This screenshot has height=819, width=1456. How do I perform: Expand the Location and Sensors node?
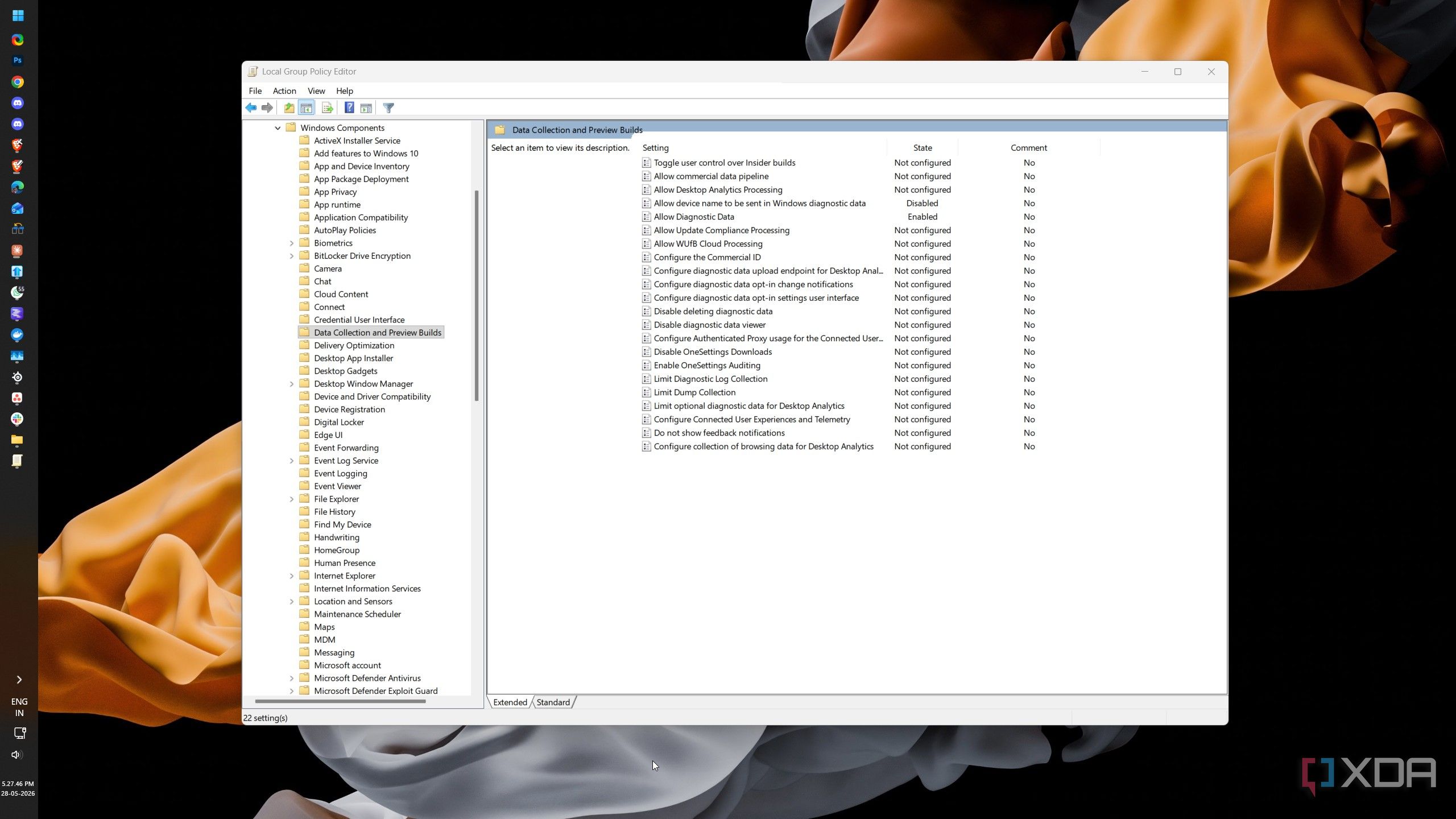[x=292, y=601]
